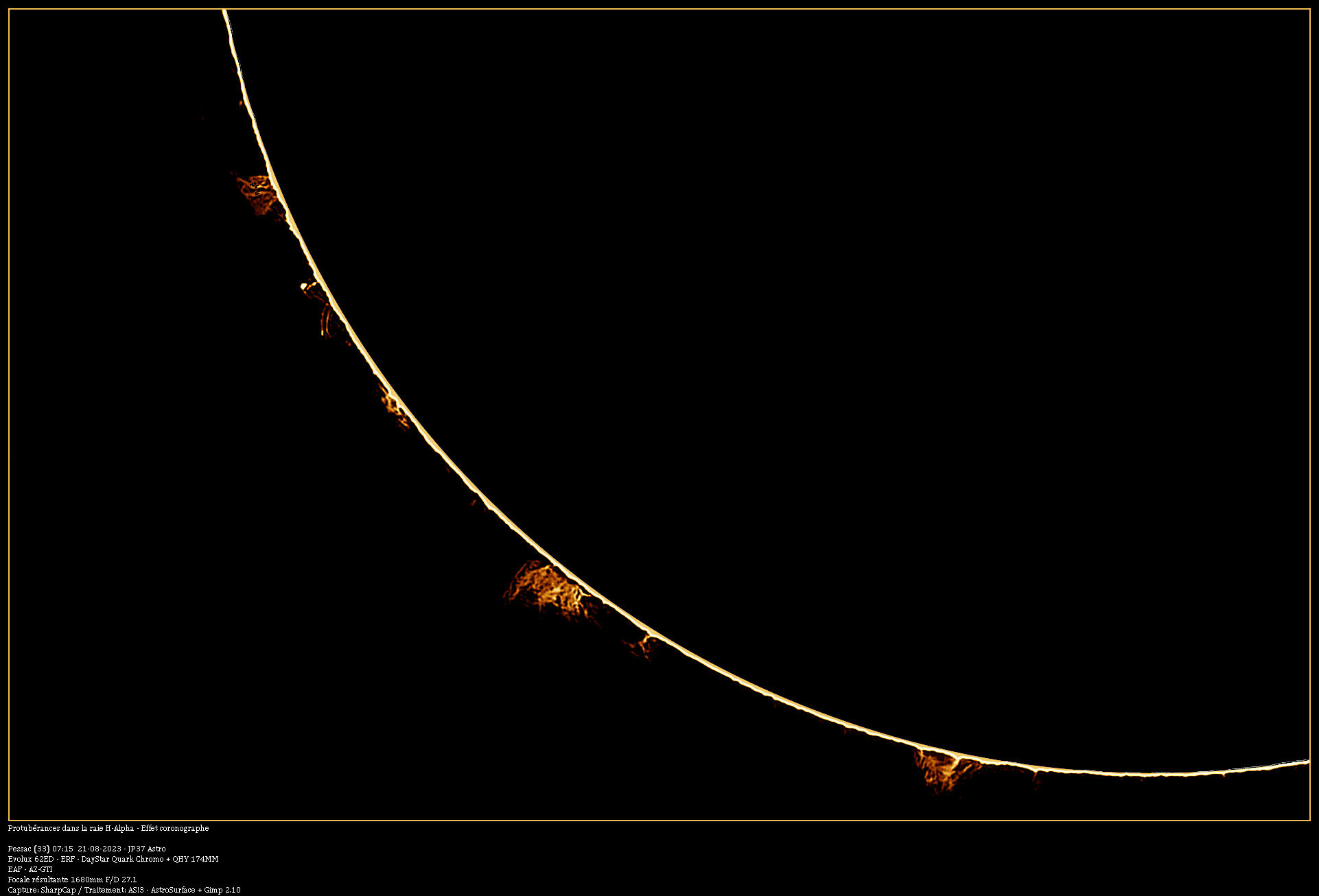Click the 'SharpCap' word in capture line
The width and height of the screenshot is (1319, 896).
point(58,890)
